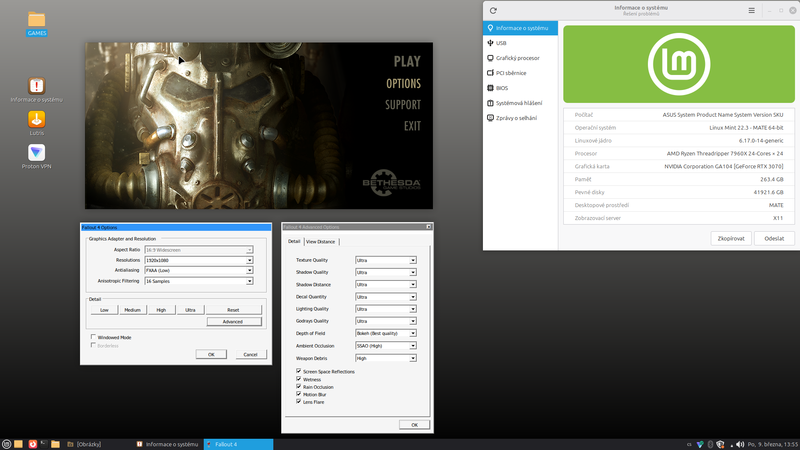
Task: Open the Proton VPN desktop icon
Action: tap(36, 156)
